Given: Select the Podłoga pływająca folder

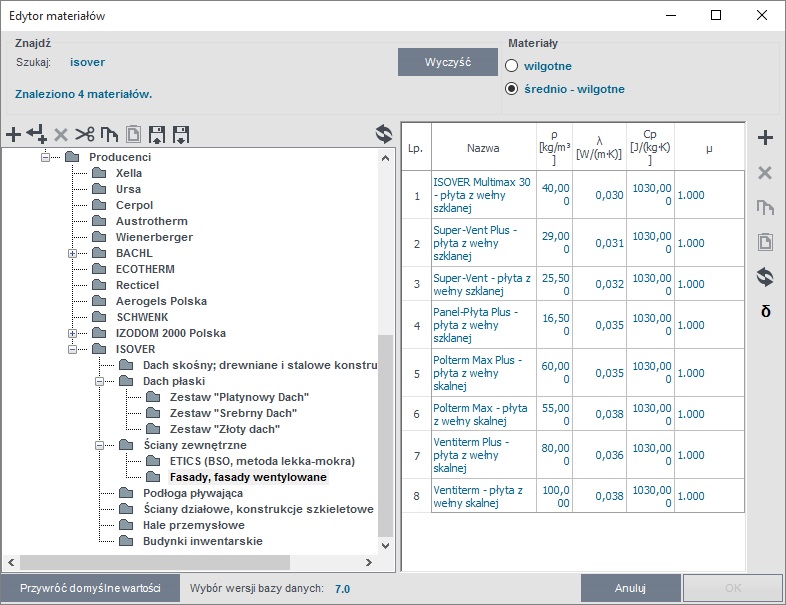Looking at the screenshot, I should [x=193, y=493].
